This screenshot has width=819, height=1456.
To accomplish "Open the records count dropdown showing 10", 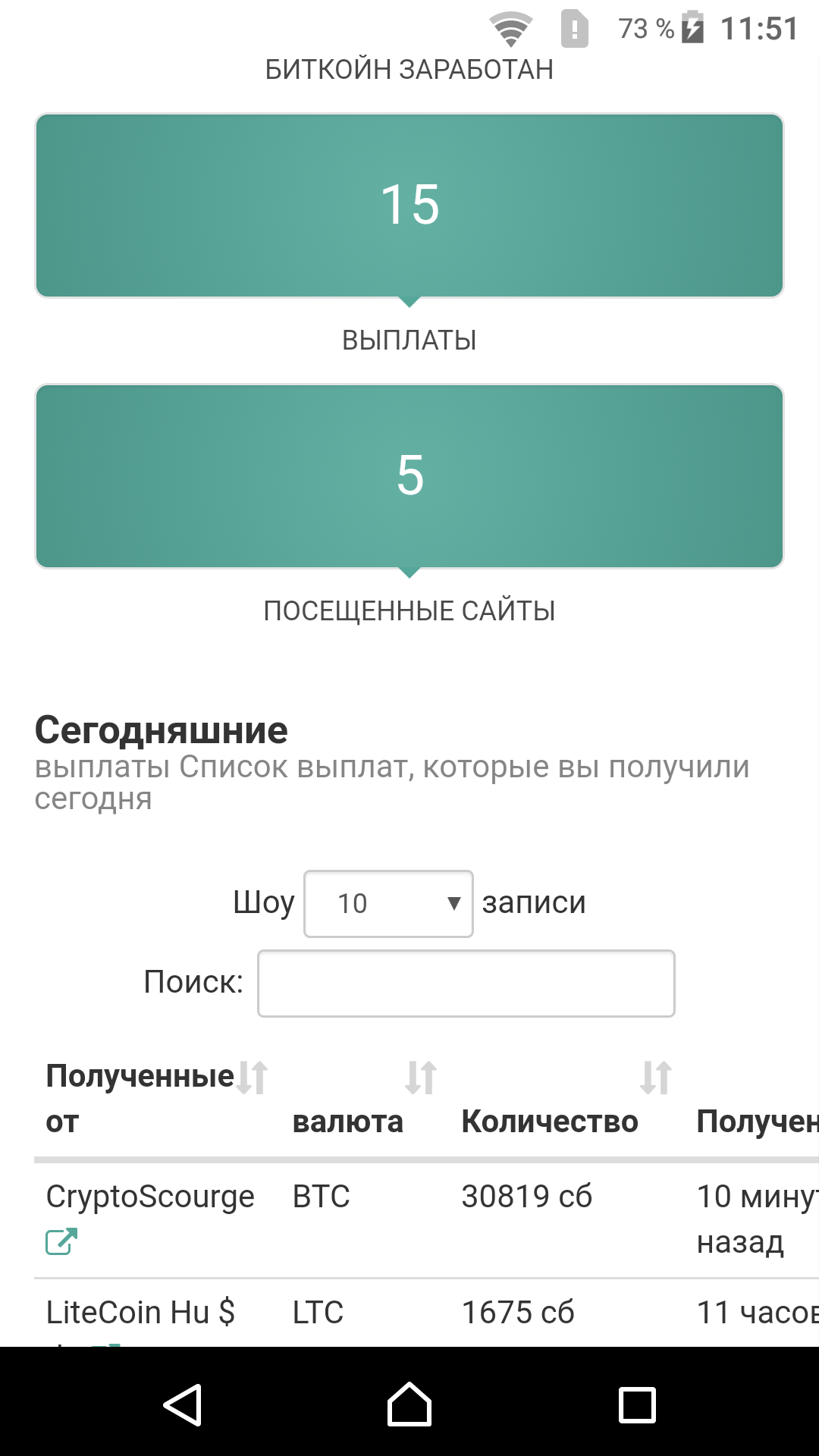I will point(388,903).
